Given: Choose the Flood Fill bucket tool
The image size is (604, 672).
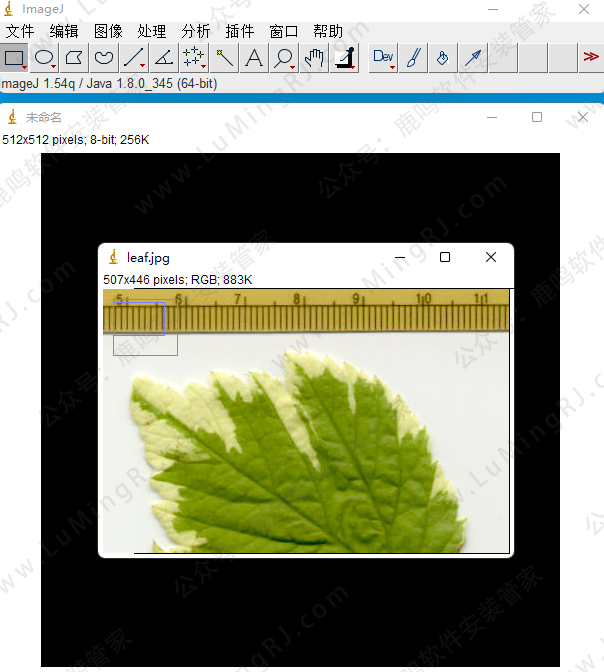Looking at the screenshot, I should (x=443, y=58).
